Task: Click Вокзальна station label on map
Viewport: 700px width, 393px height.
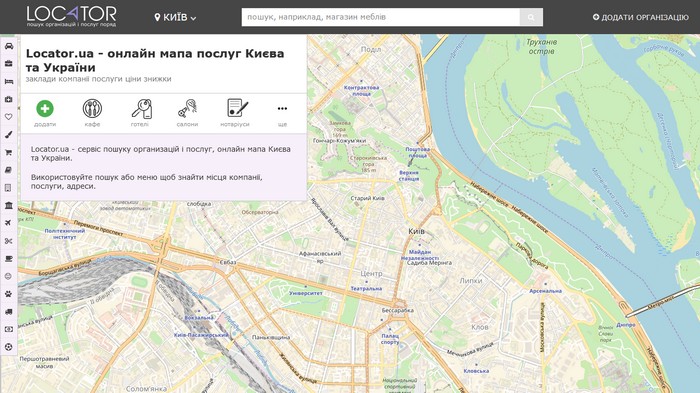Action: 199,318
